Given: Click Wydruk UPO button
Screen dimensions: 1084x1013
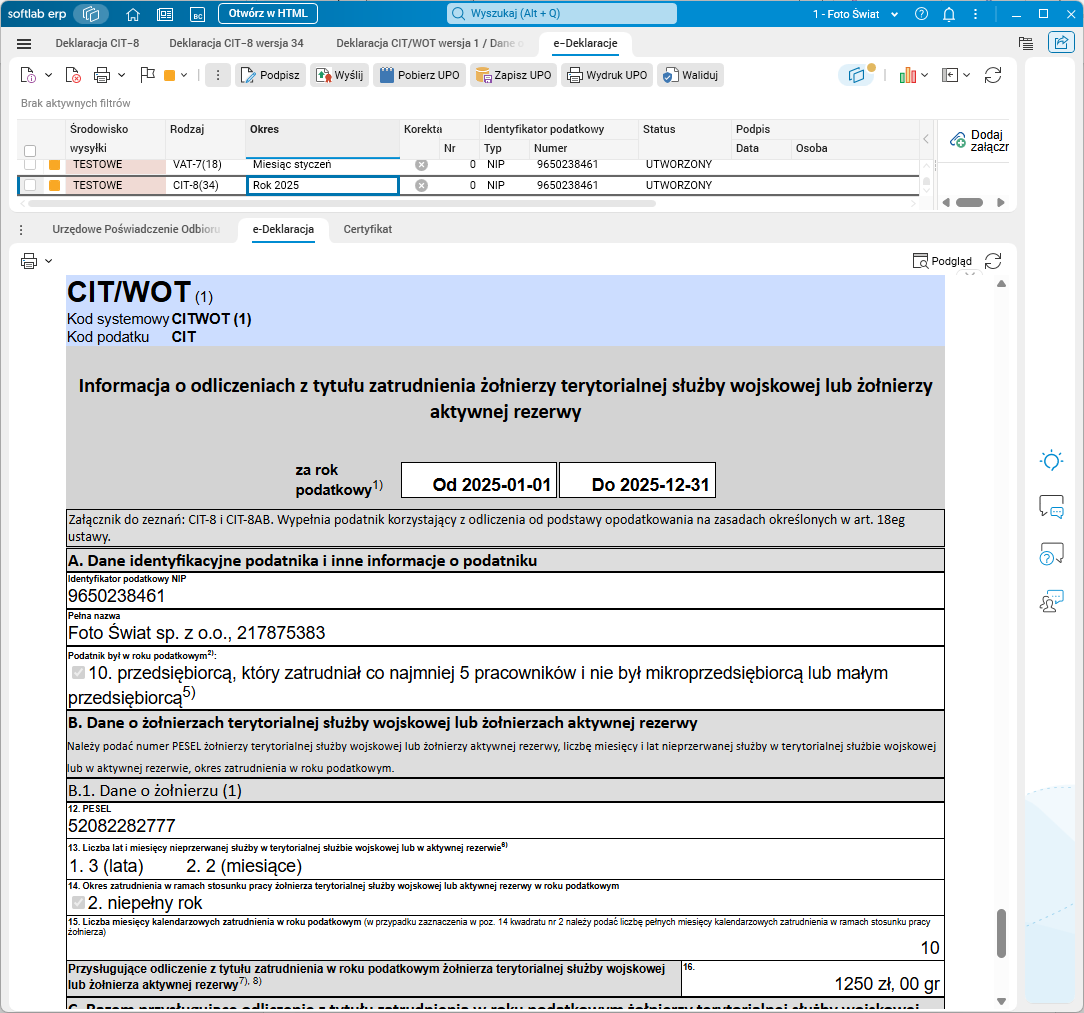Looking at the screenshot, I should click(x=607, y=75).
